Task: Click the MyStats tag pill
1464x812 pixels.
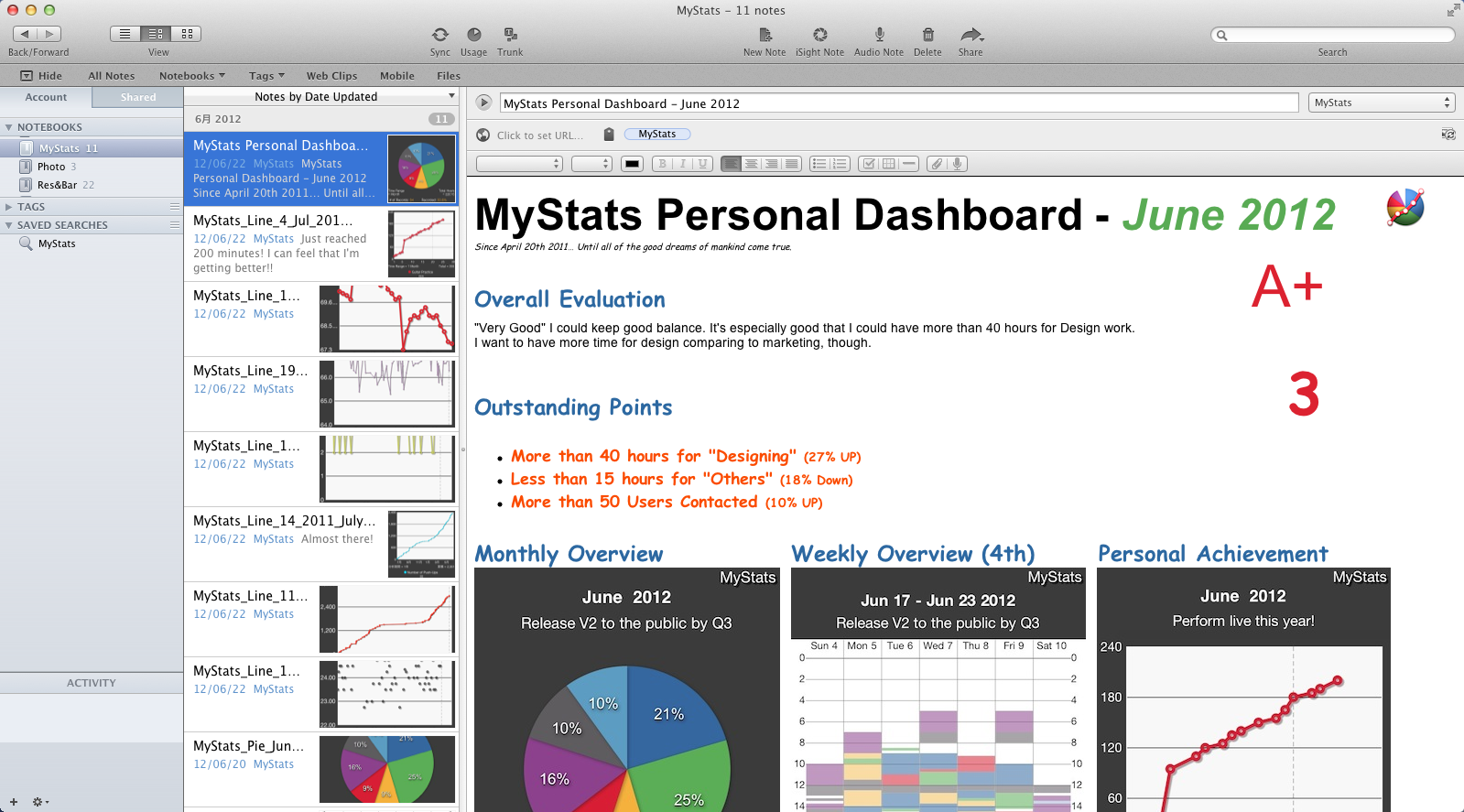Action: tap(657, 135)
